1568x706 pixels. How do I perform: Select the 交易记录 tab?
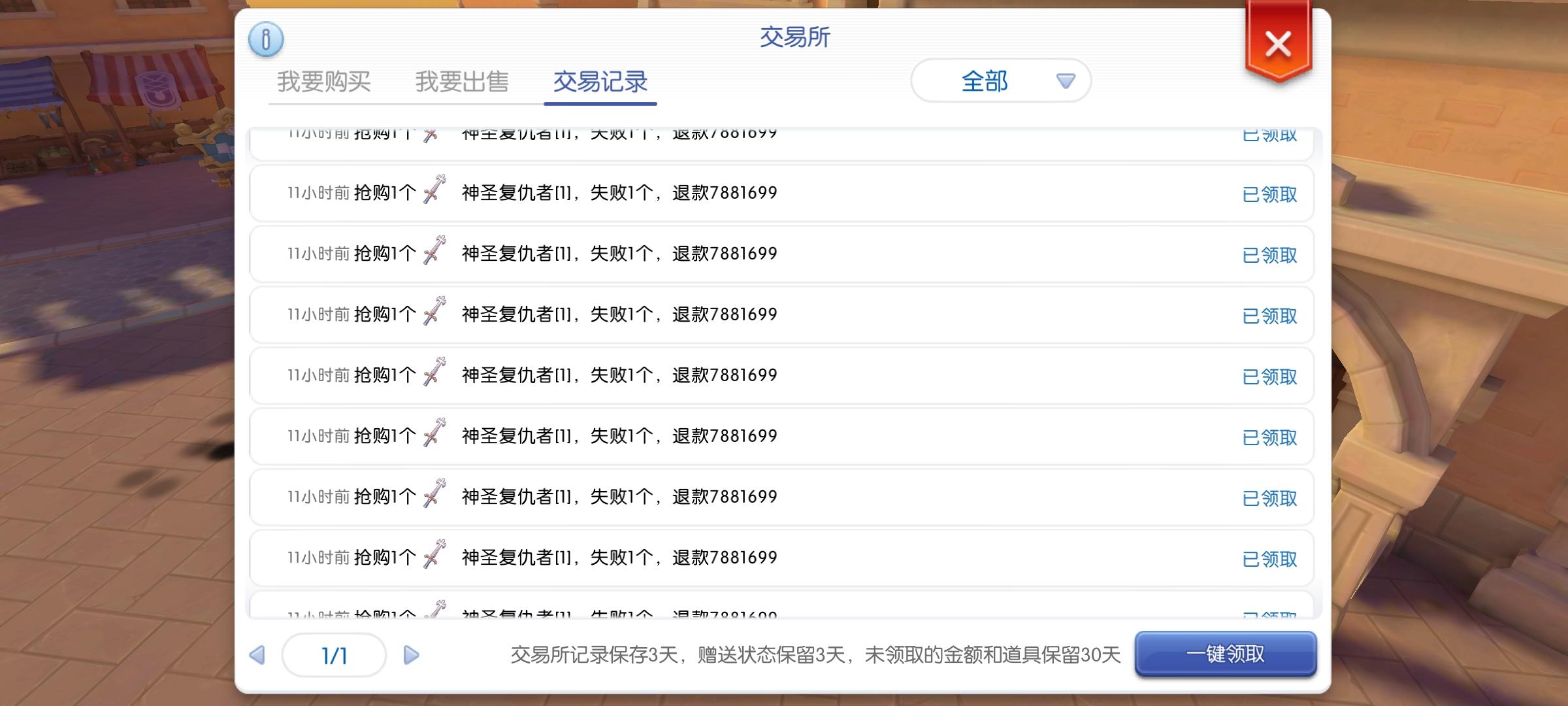tap(600, 82)
